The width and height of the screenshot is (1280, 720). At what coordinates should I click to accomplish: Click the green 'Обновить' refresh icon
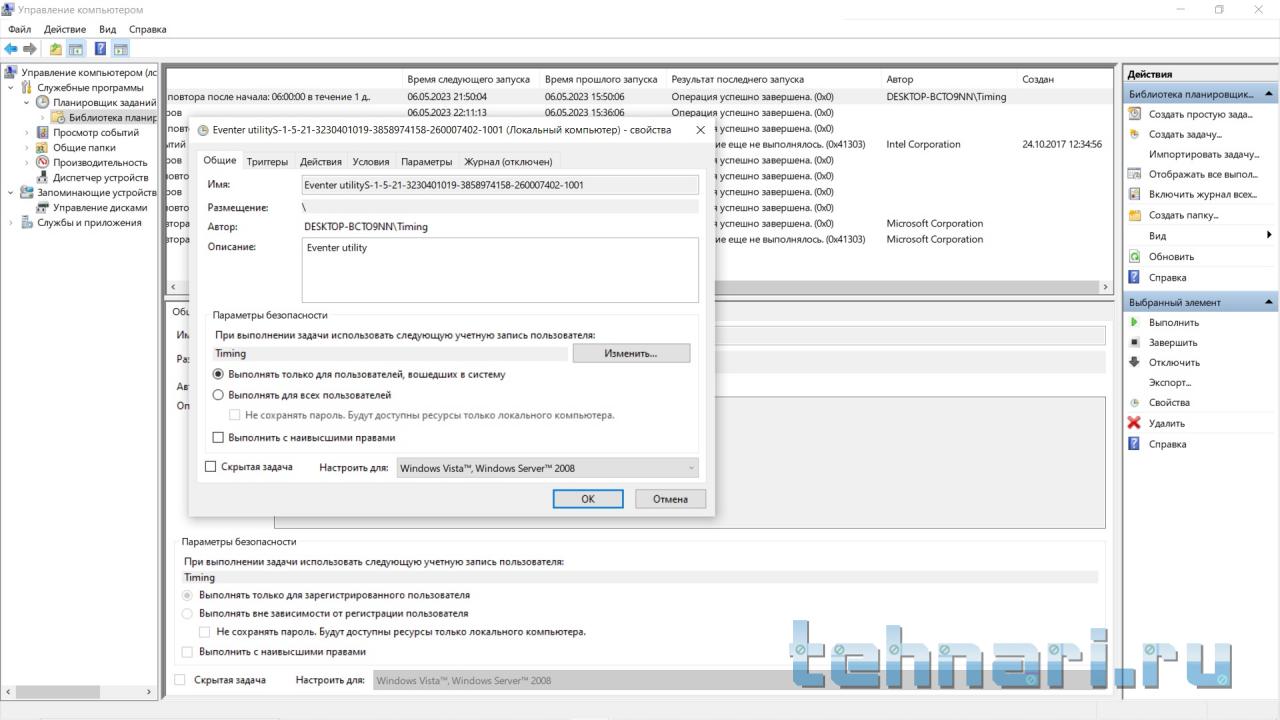point(1134,257)
